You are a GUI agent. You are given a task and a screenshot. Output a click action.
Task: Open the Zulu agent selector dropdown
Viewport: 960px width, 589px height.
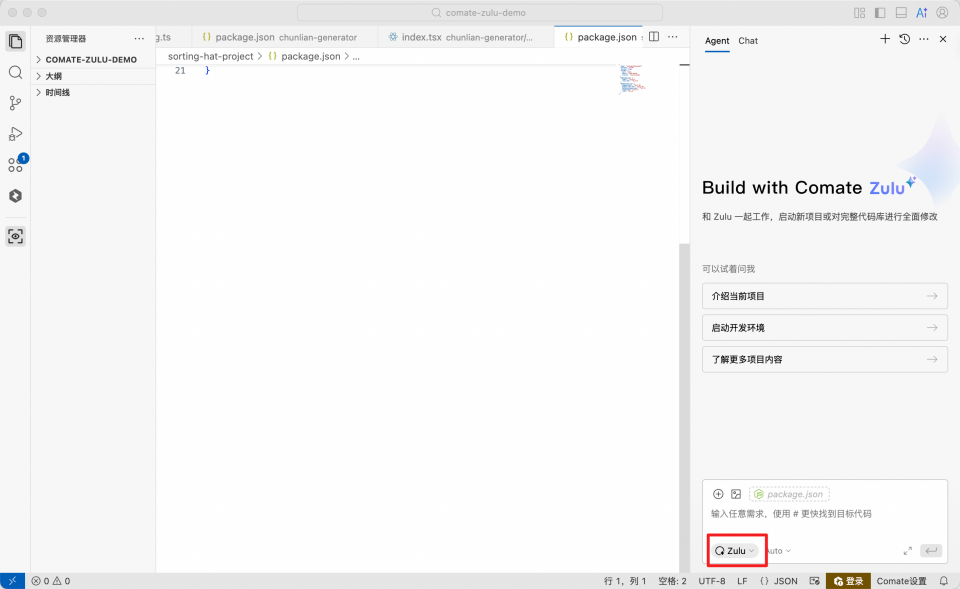click(735, 551)
